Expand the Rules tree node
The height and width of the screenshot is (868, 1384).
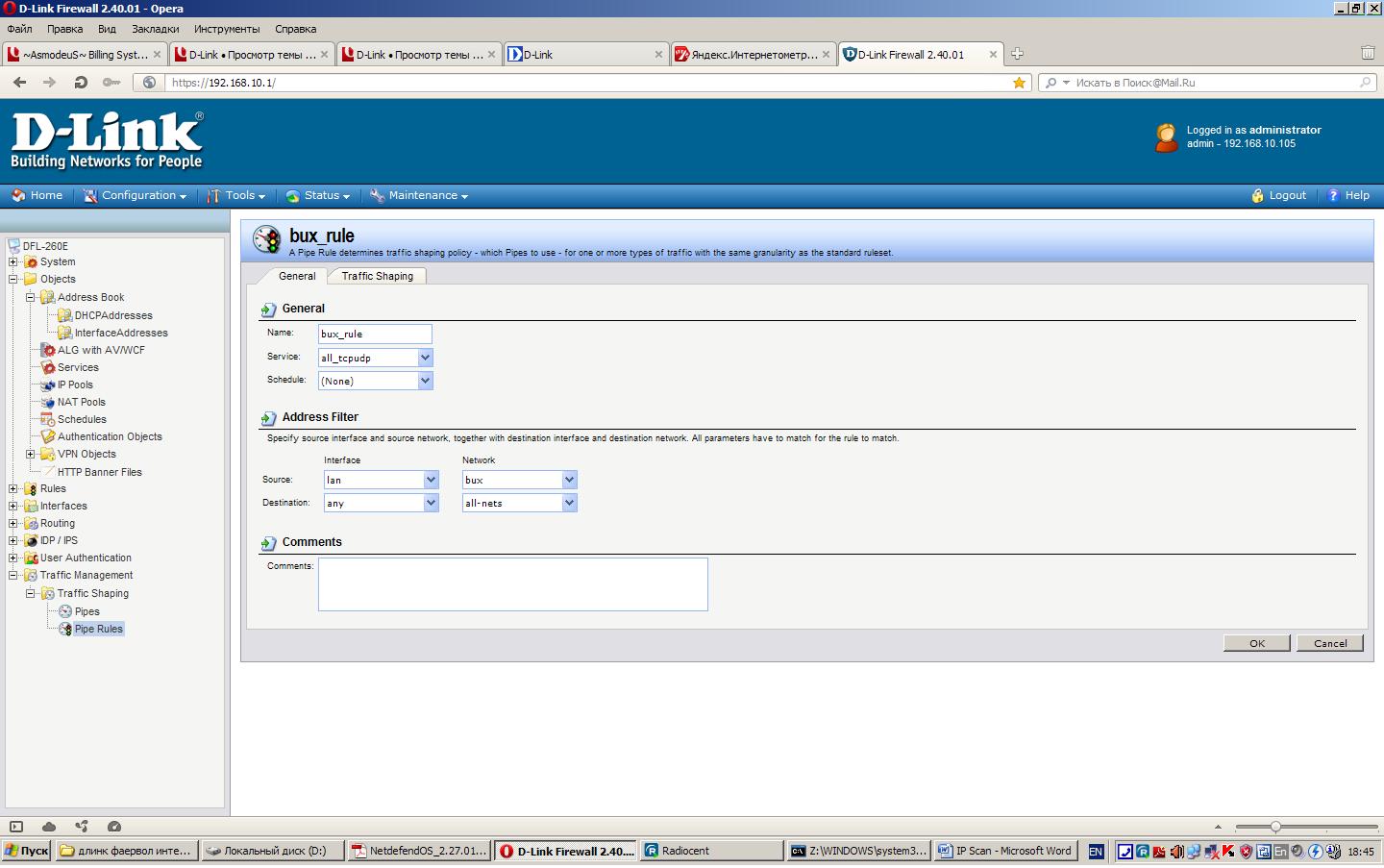click(x=13, y=488)
